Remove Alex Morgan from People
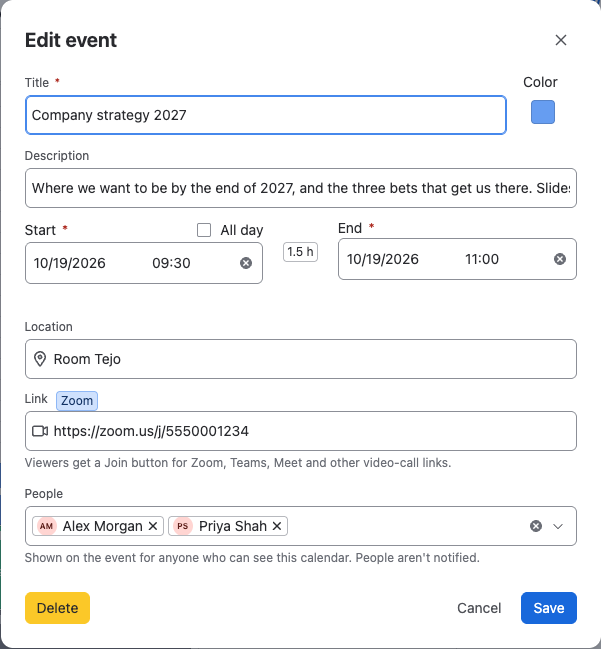This screenshot has height=649, width=601. [153, 526]
